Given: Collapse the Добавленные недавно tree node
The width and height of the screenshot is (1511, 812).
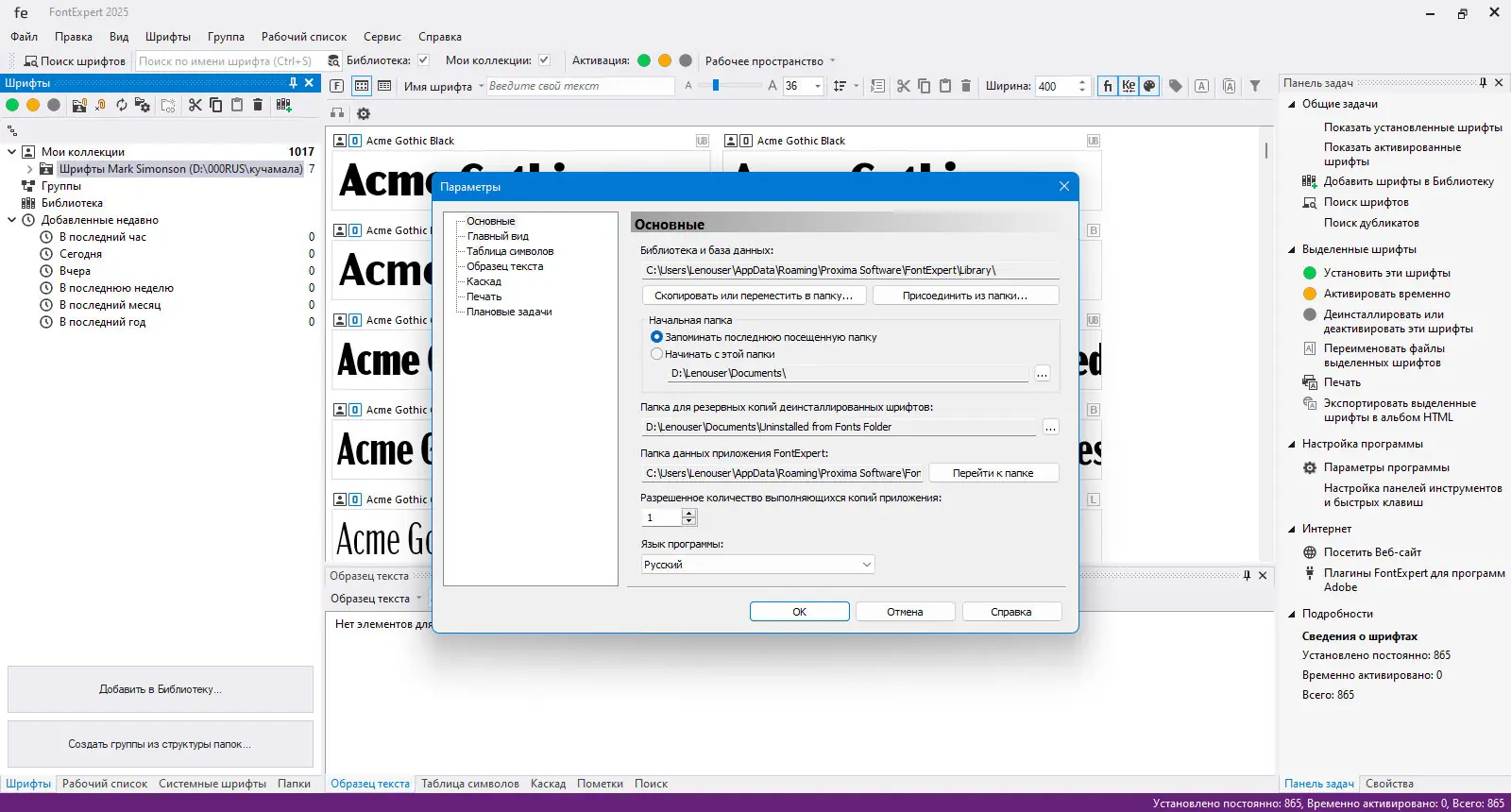Looking at the screenshot, I should pos(12,220).
